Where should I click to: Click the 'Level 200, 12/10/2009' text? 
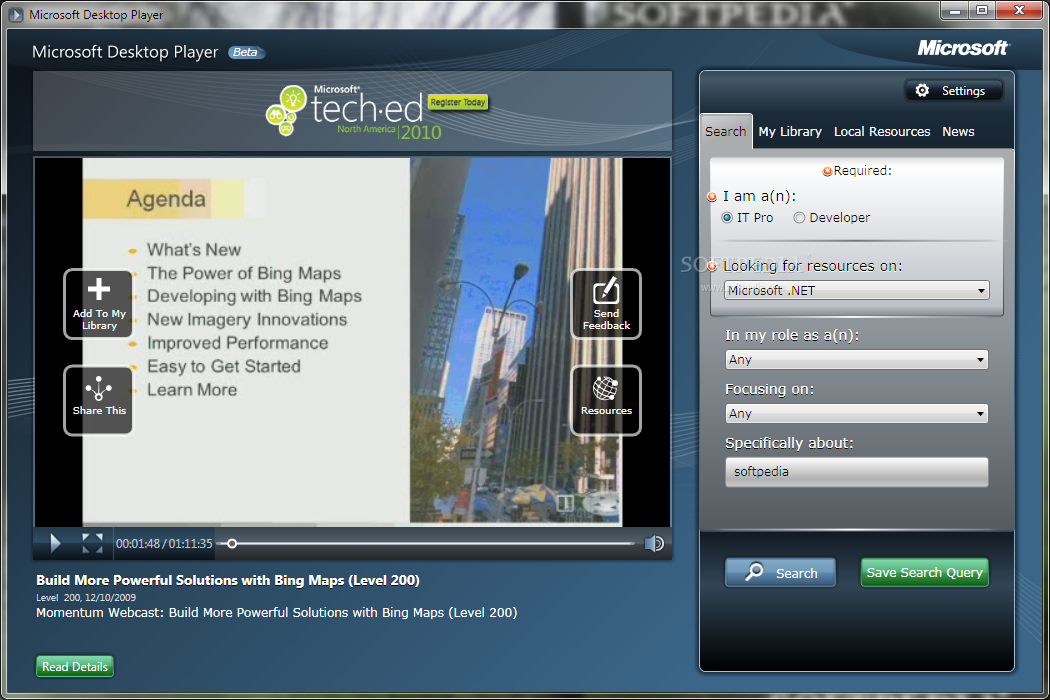click(x=86, y=598)
